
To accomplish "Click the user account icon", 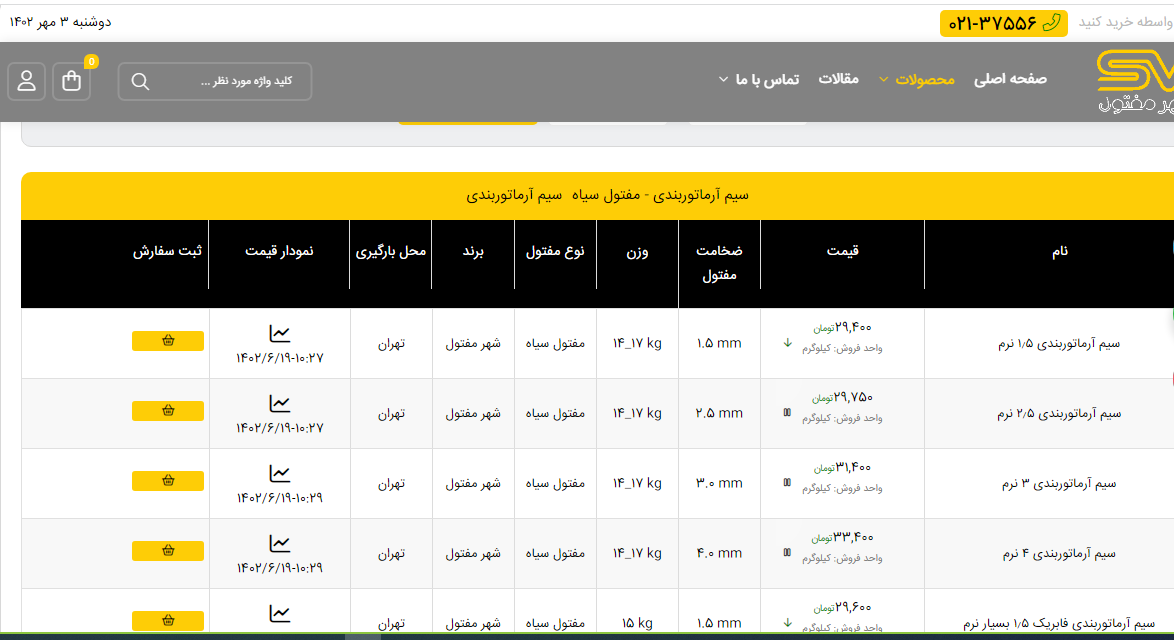I will [26, 82].
